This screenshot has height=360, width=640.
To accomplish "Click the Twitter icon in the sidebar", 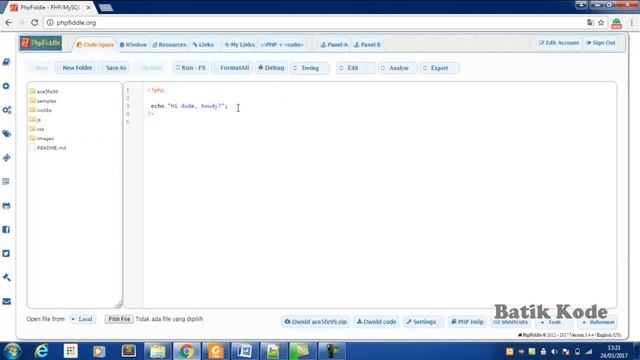I will (6, 253).
